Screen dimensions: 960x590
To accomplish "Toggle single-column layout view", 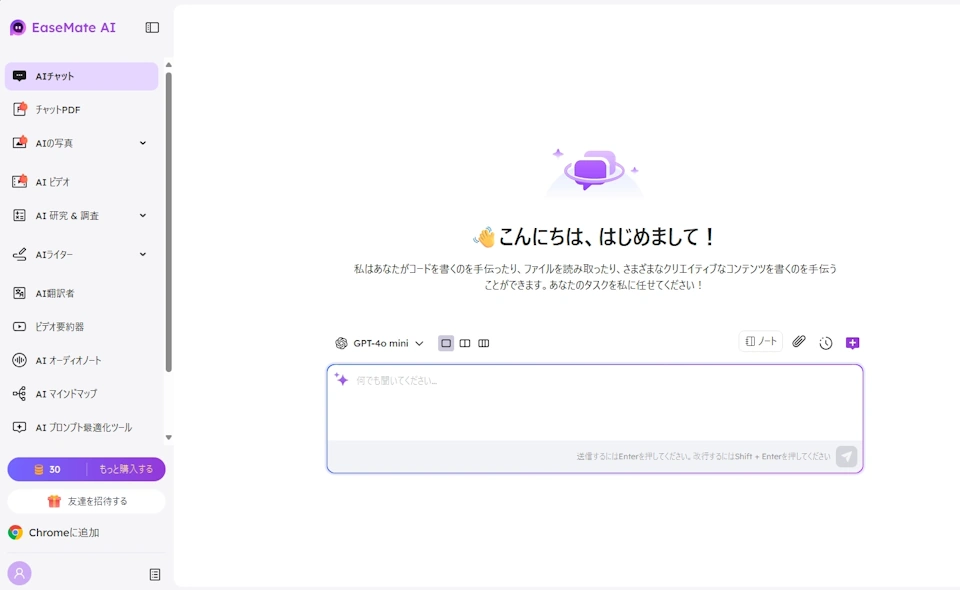I will coord(445,342).
